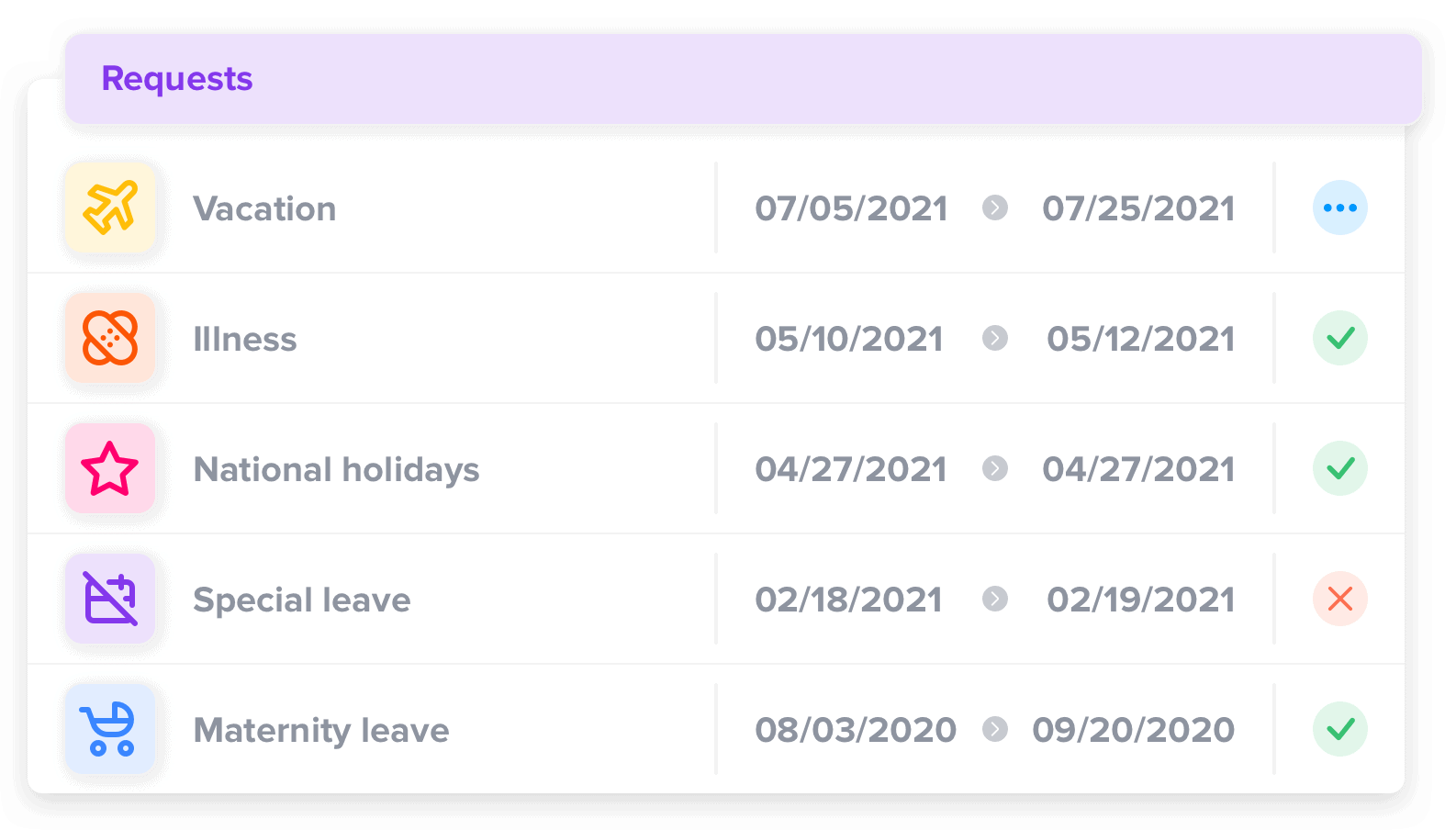
Task: Click the Vacation text label
Action: click(264, 208)
